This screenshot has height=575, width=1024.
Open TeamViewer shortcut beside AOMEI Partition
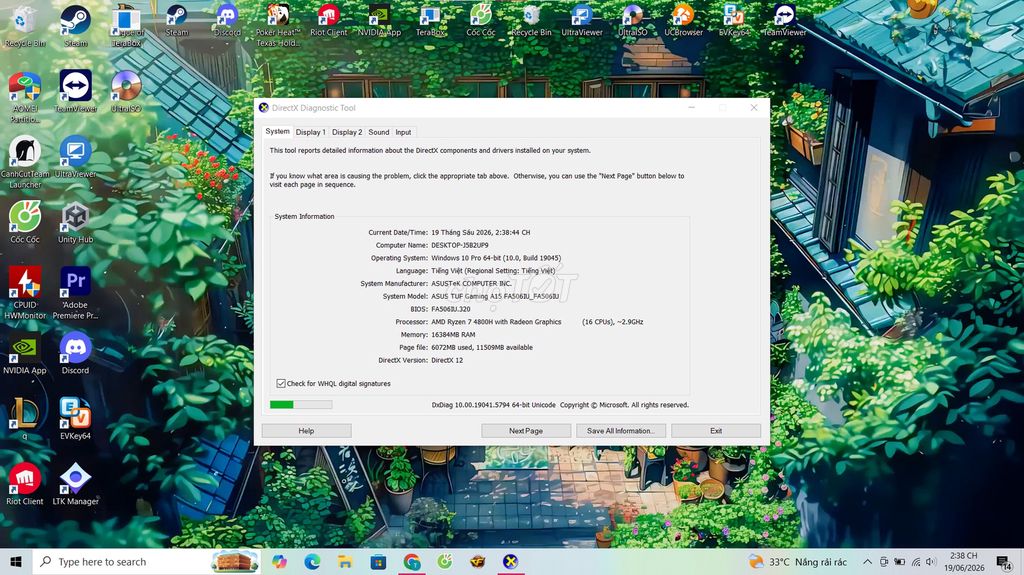coord(75,91)
